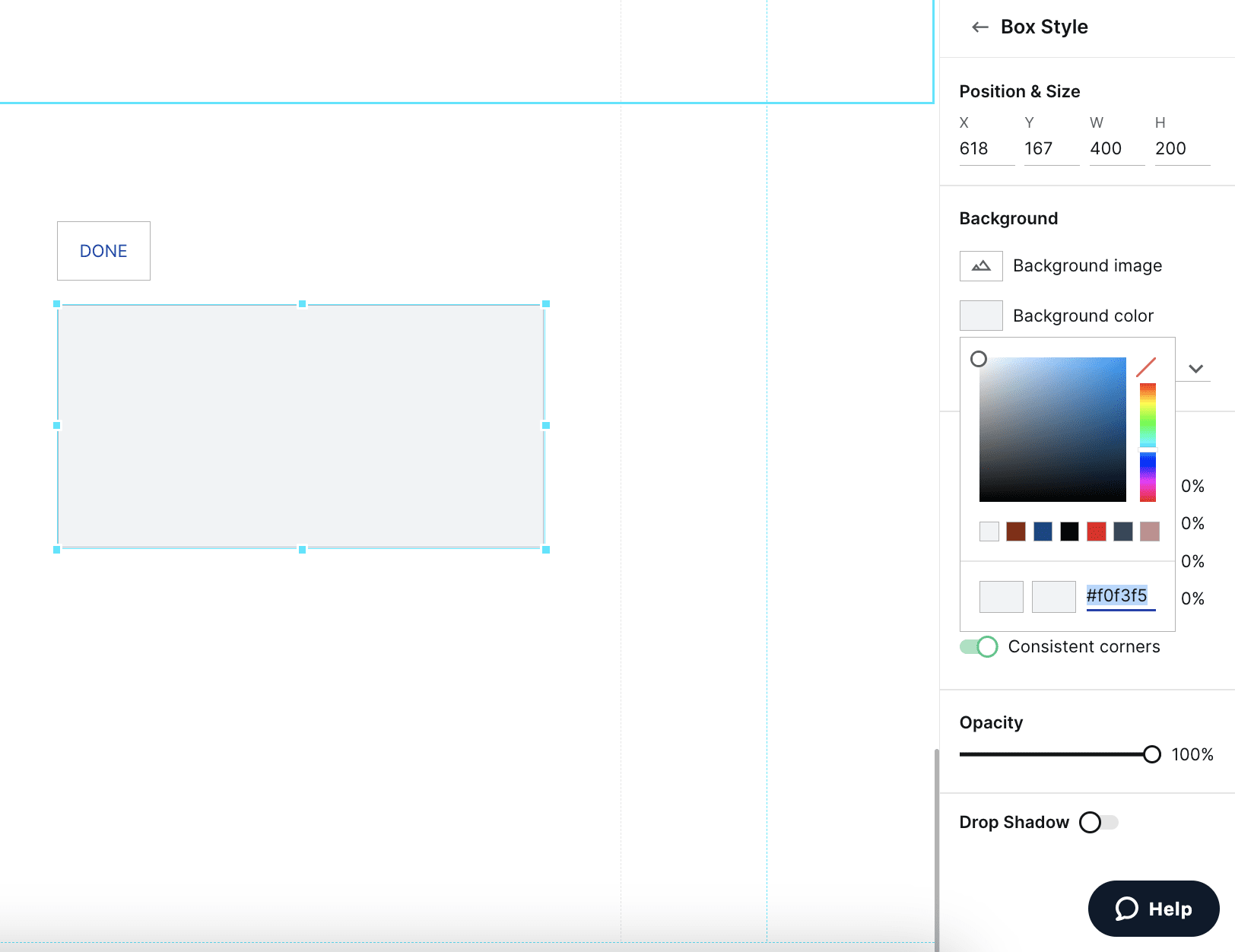Disable the Consistent corners toggle
This screenshot has width=1235, height=952.
pyautogui.click(x=979, y=646)
